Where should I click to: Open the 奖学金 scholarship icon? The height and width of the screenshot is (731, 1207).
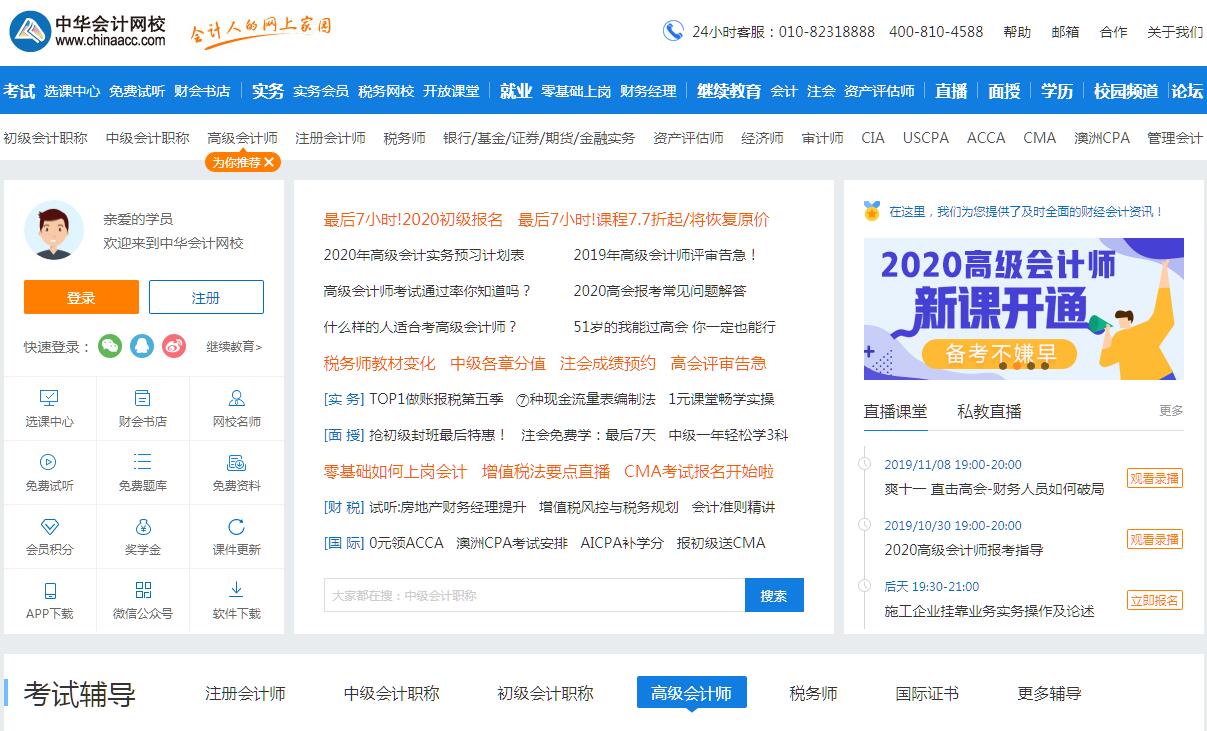(x=142, y=526)
